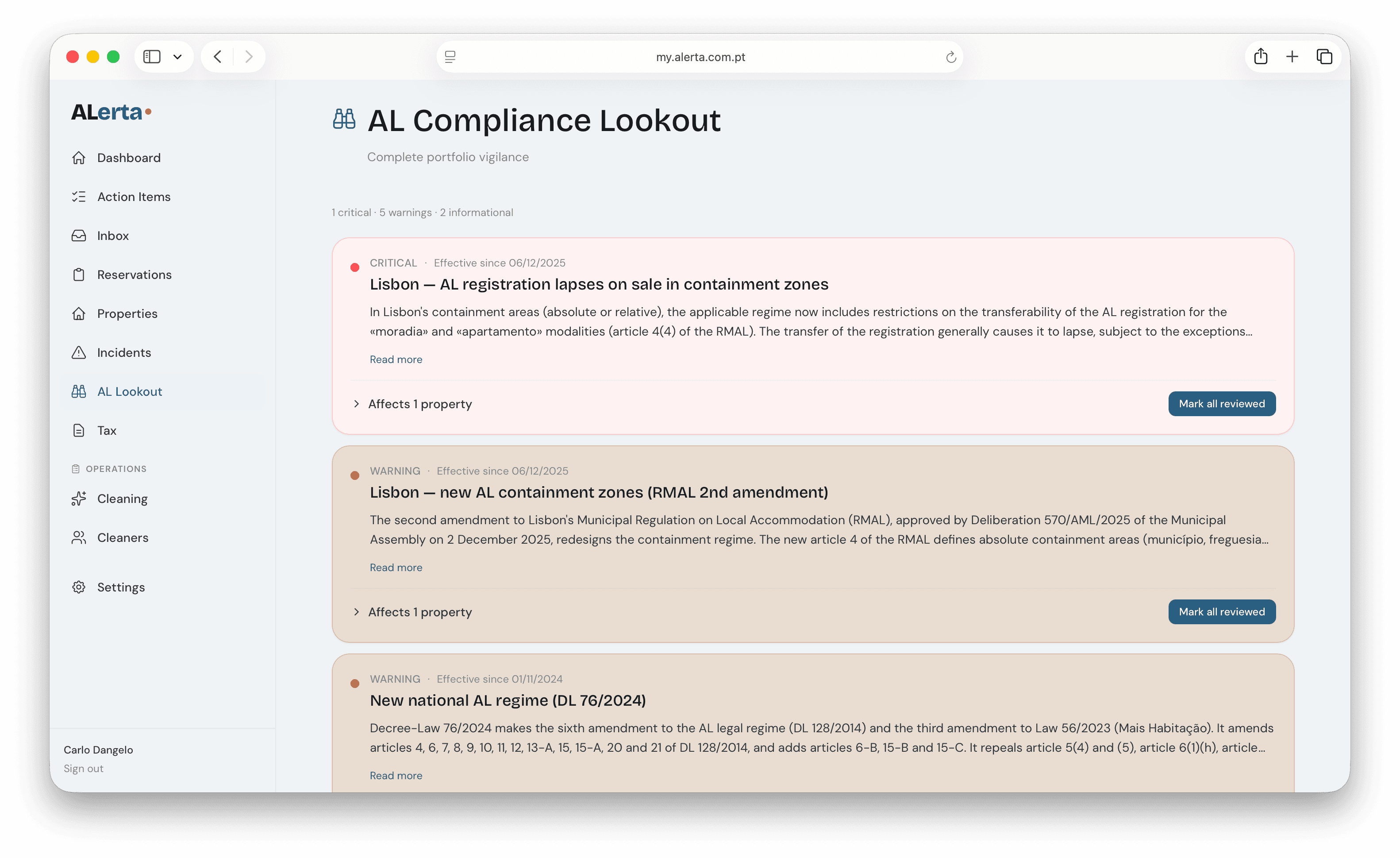Click the Inbox tray icon

78,236
